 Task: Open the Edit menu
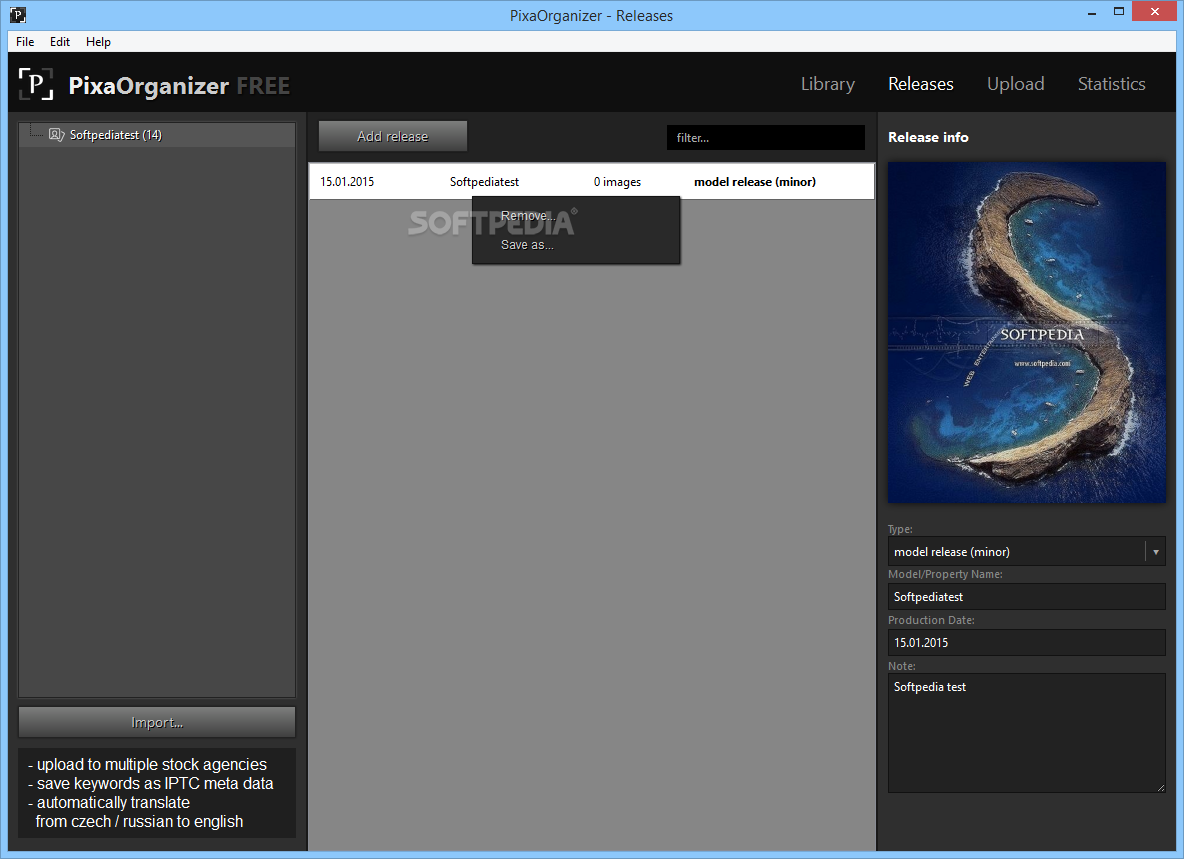pos(60,42)
